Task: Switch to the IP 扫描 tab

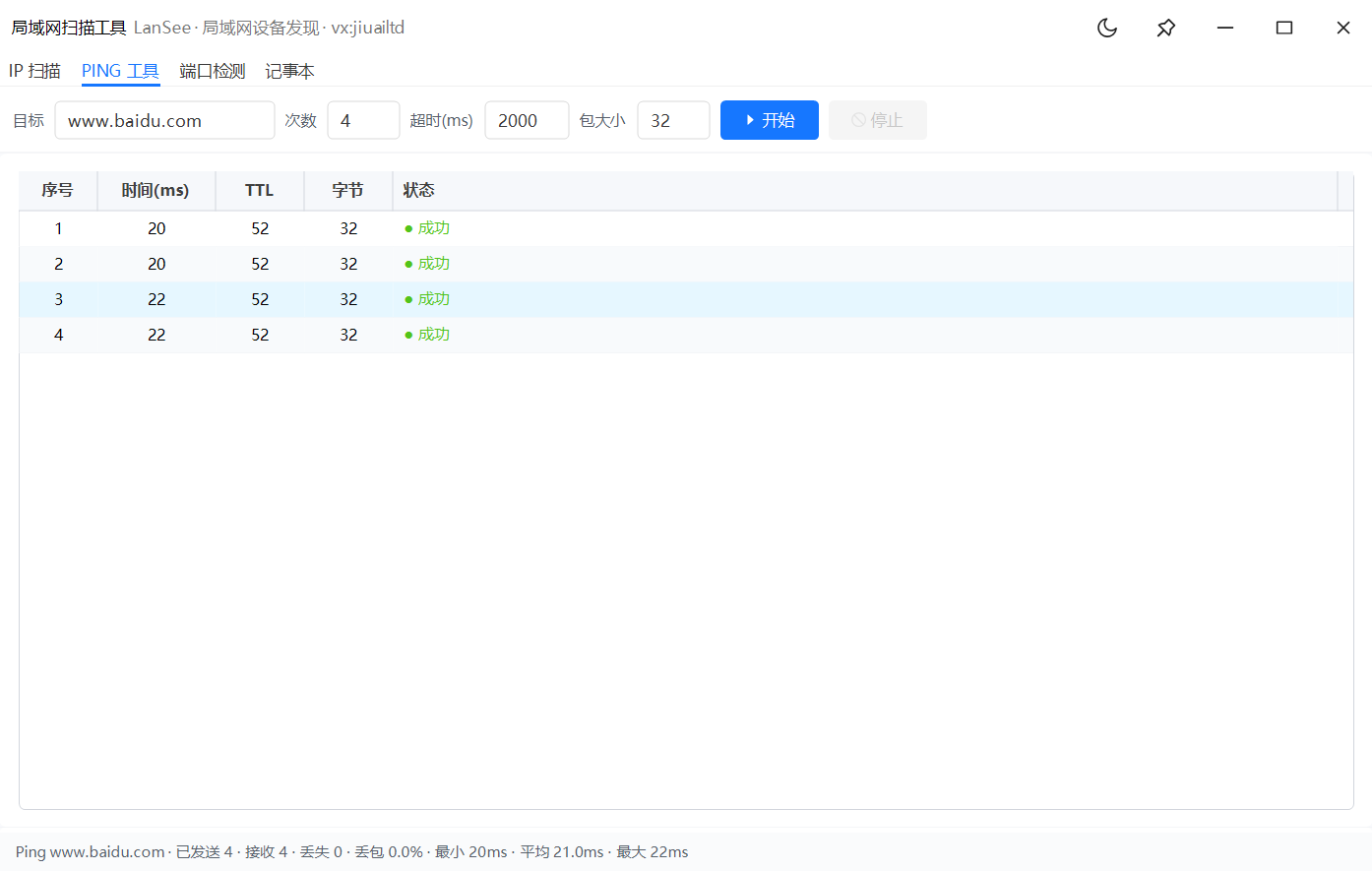Action: point(34,71)
